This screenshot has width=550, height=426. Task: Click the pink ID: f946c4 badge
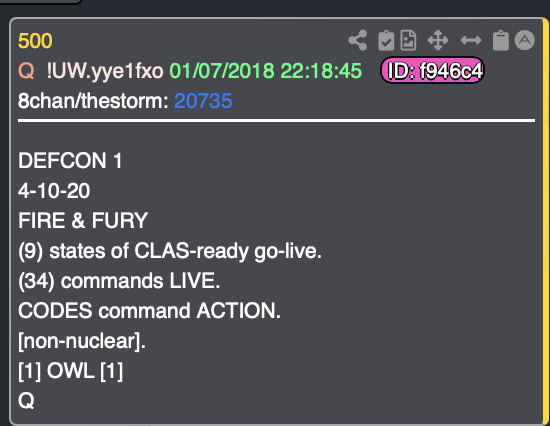[432, 71]
